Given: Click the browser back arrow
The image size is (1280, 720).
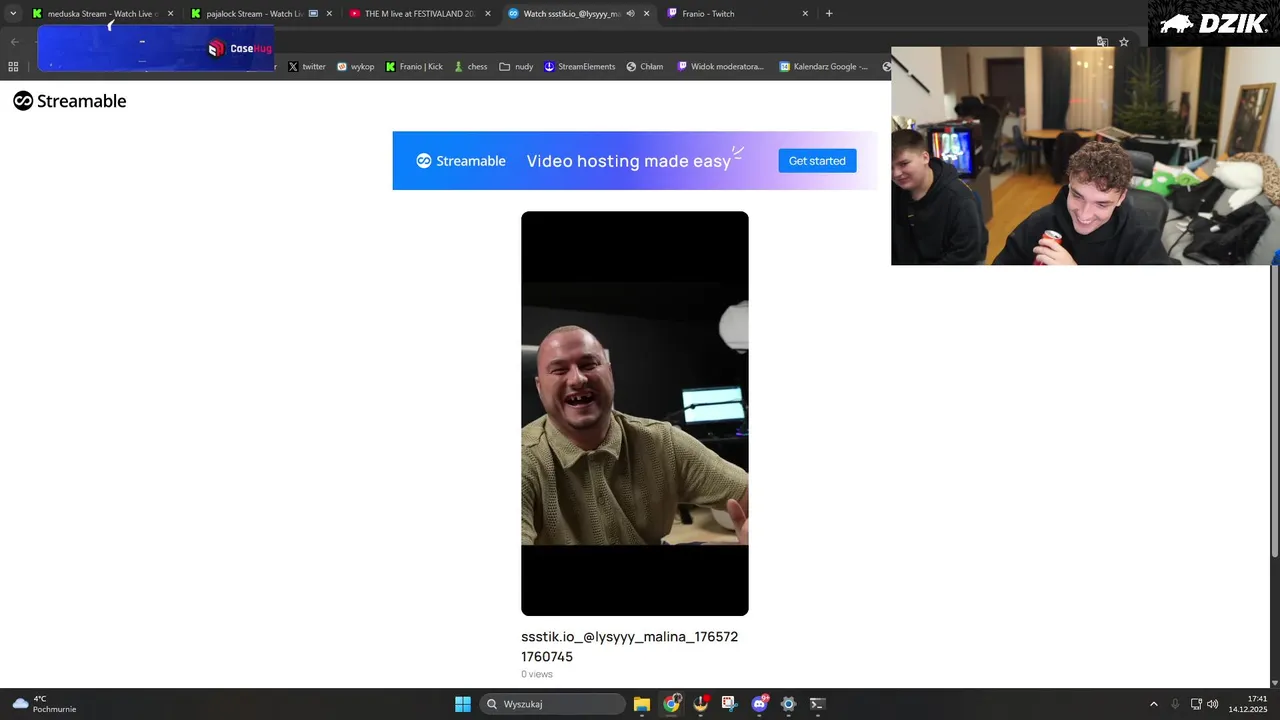Looking at the screenshot, I should [x=14, y=42].
